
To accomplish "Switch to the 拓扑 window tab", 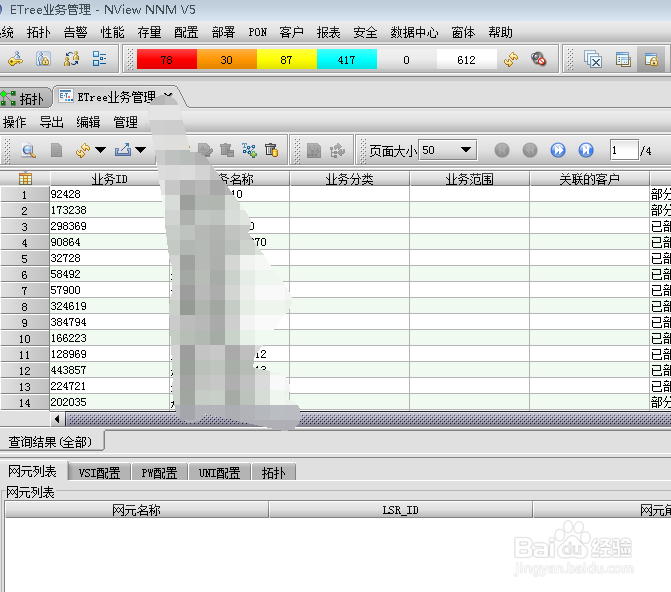I will (x=25, y=98).
